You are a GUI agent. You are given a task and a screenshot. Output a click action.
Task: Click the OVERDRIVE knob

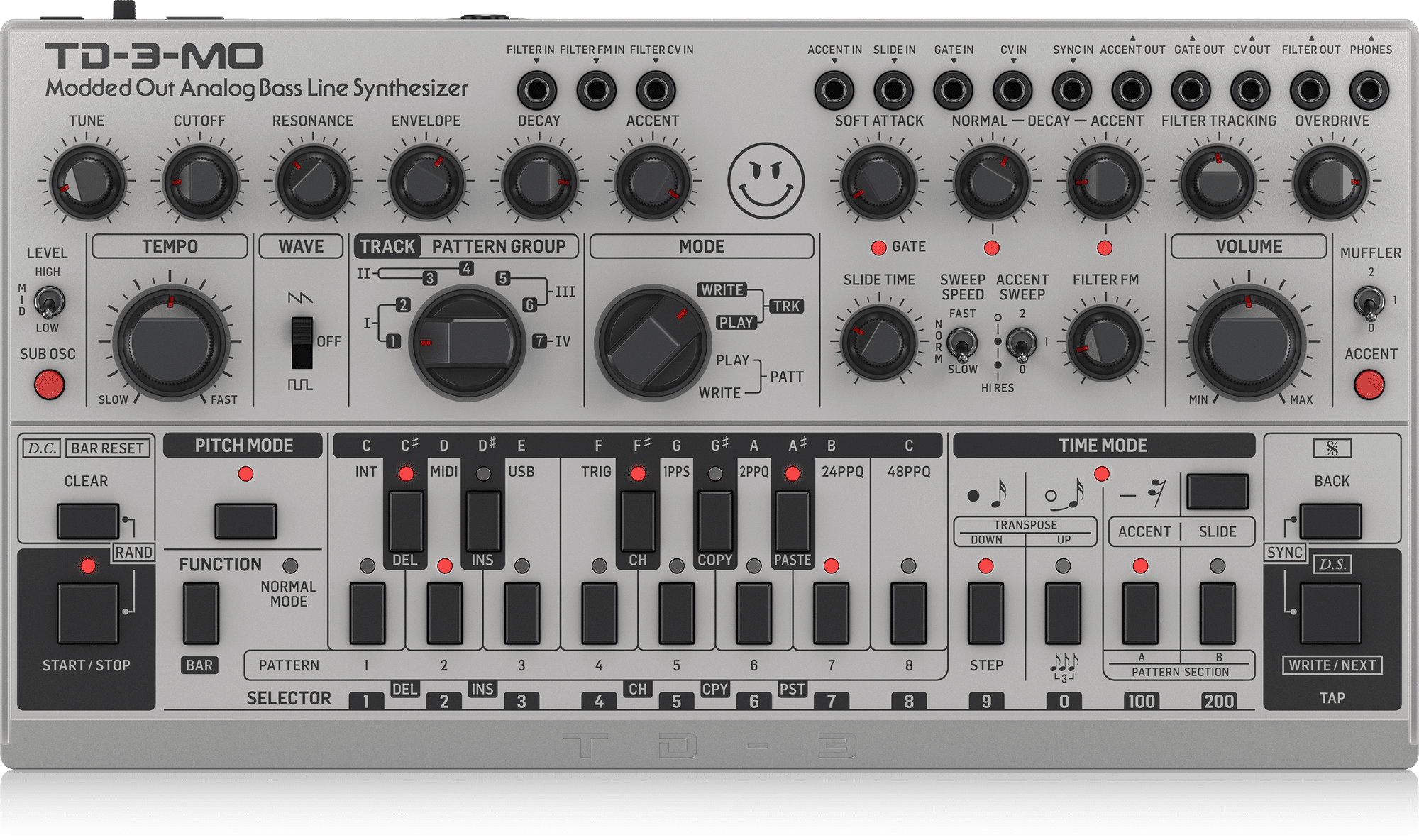pyautogui.click(x=1332, y=182)
